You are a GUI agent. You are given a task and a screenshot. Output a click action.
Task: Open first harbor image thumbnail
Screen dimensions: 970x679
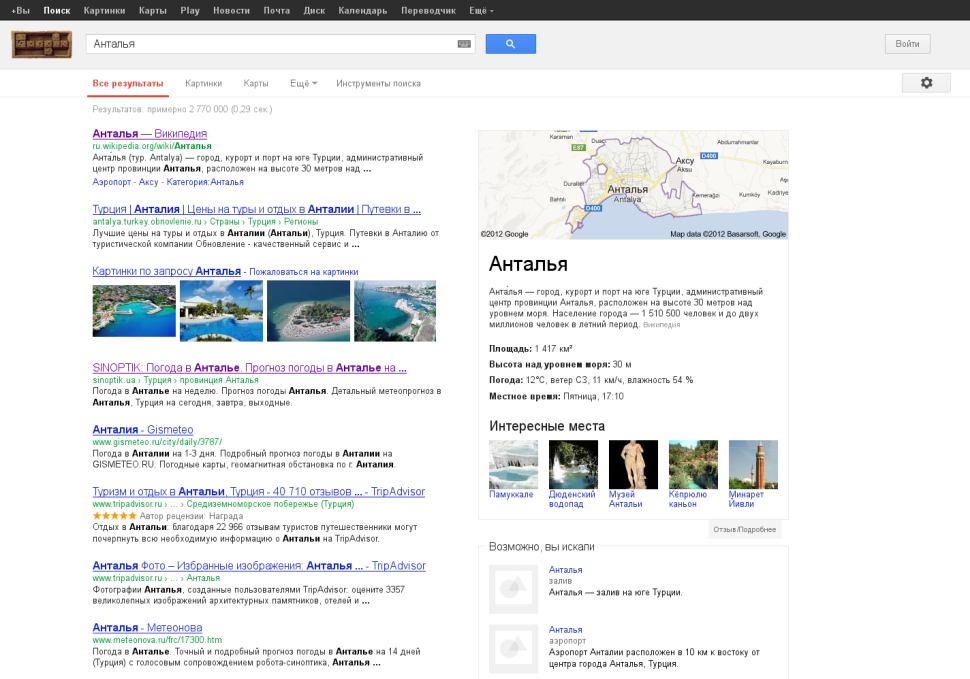[134, 309]
